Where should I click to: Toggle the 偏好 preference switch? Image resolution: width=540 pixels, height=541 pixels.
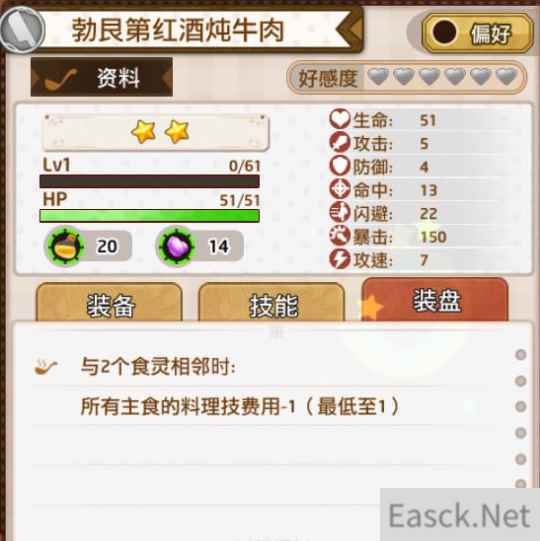[x=477, y=33]
